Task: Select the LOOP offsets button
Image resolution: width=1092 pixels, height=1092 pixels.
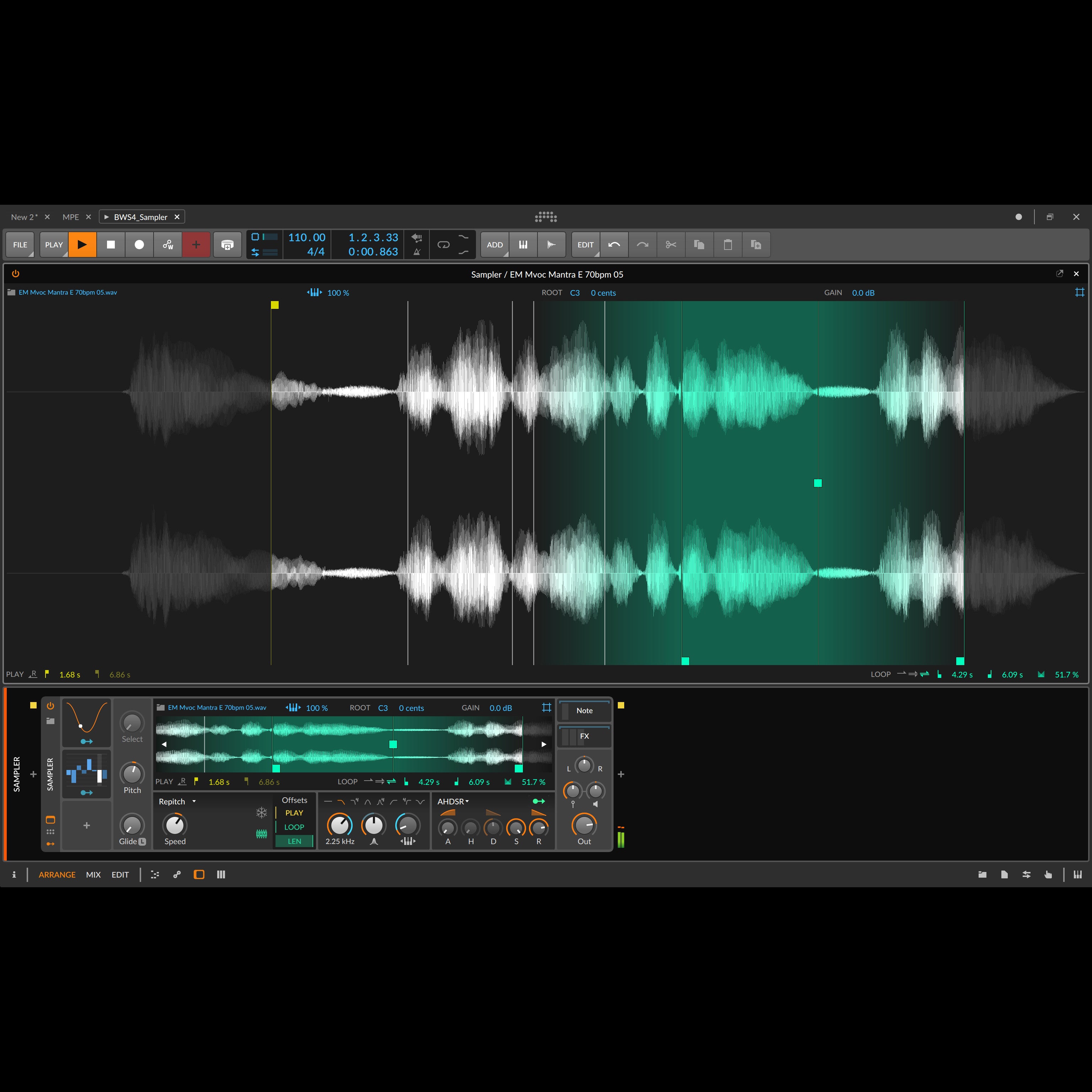Action: [294, 827]
